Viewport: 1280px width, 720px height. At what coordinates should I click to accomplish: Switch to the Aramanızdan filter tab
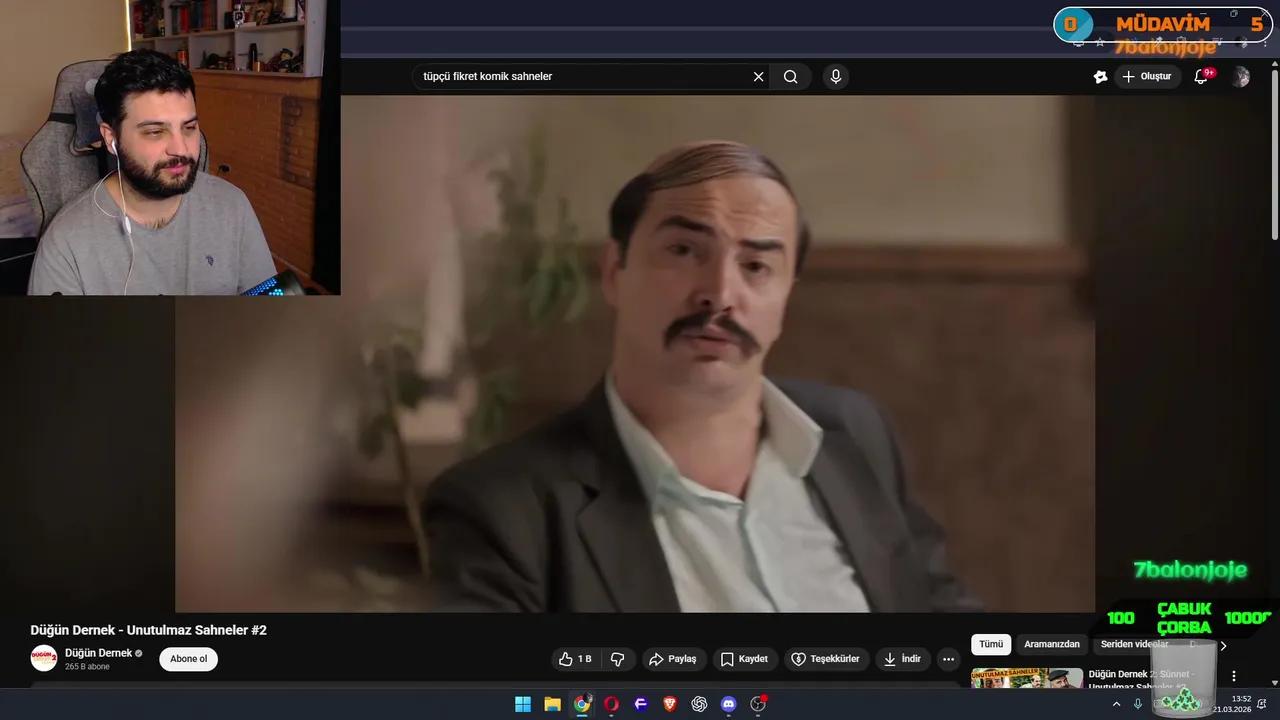click(x=1051, y=644)
